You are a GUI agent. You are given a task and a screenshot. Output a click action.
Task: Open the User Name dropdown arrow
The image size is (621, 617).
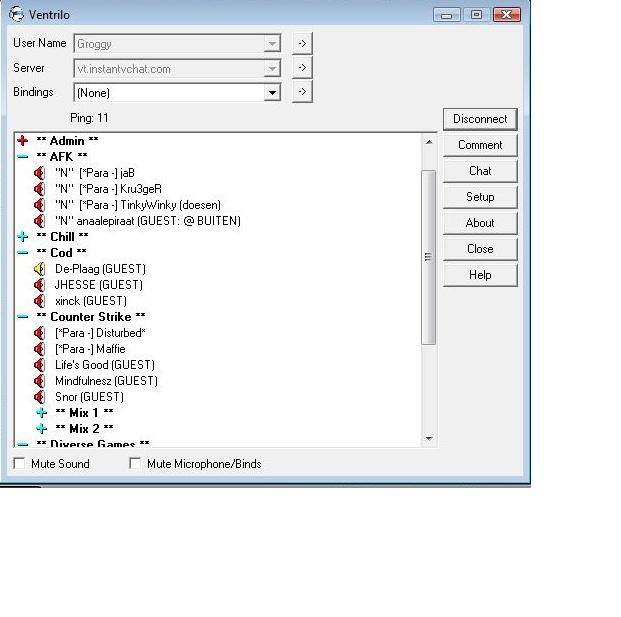[x=272, y=44]
